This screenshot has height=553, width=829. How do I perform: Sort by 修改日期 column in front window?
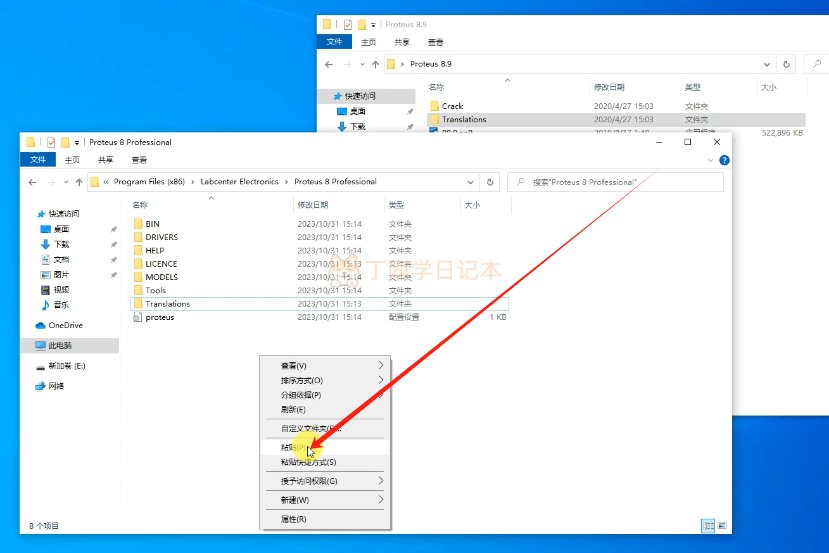[x=312, y=205]
